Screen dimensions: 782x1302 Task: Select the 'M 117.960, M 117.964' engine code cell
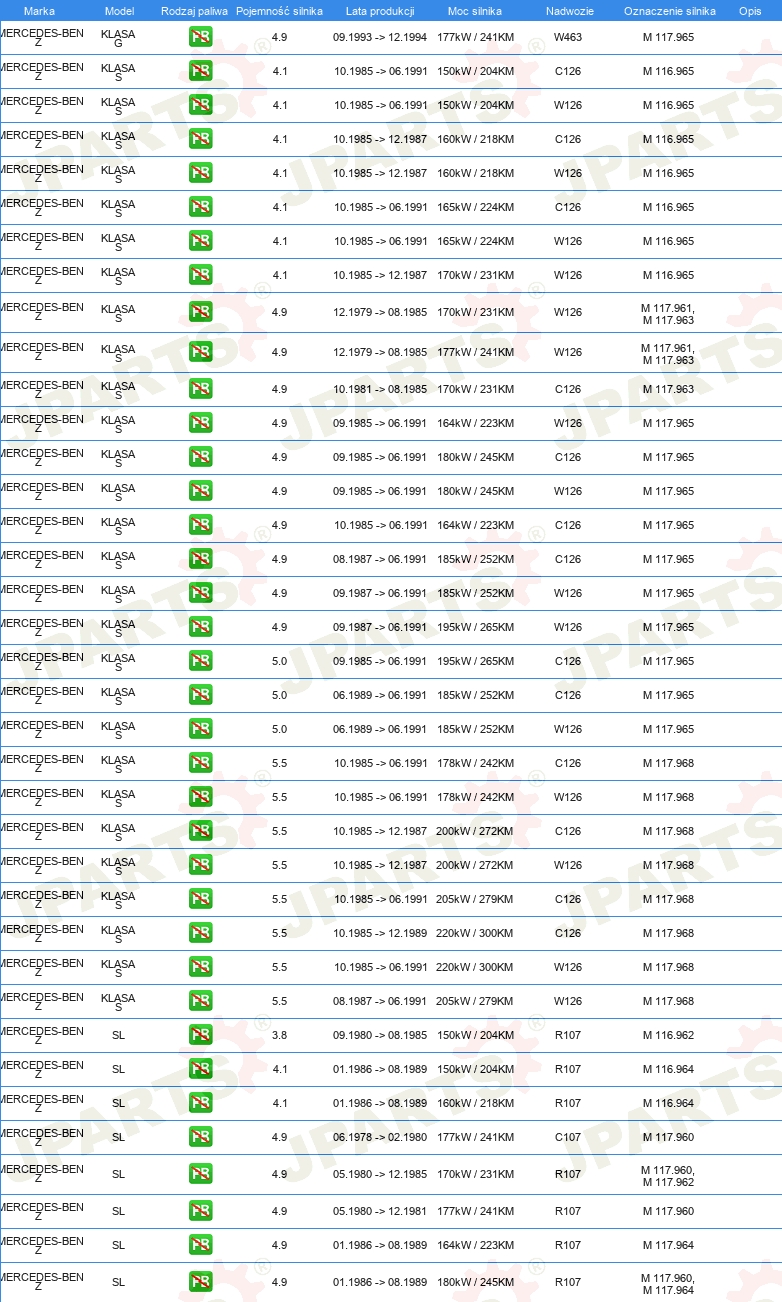coord(668,1283)
